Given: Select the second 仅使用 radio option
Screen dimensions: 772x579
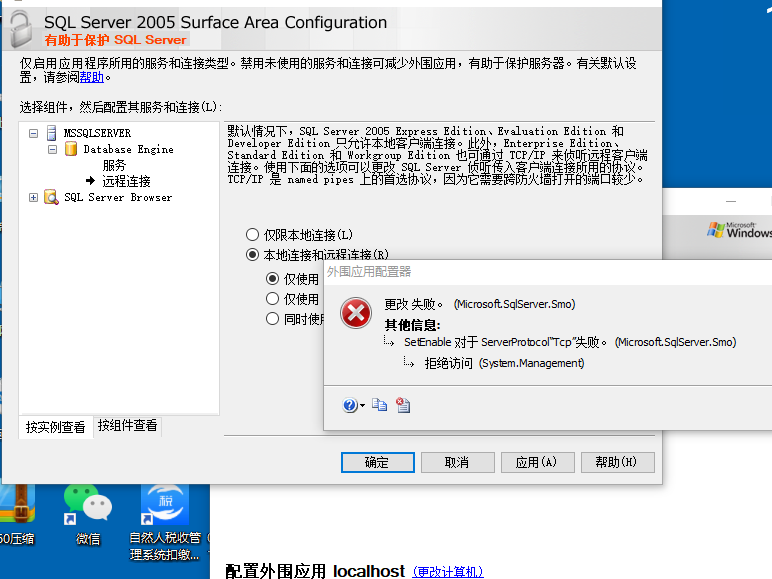Looking at the screenshot, I should point(272,298).
